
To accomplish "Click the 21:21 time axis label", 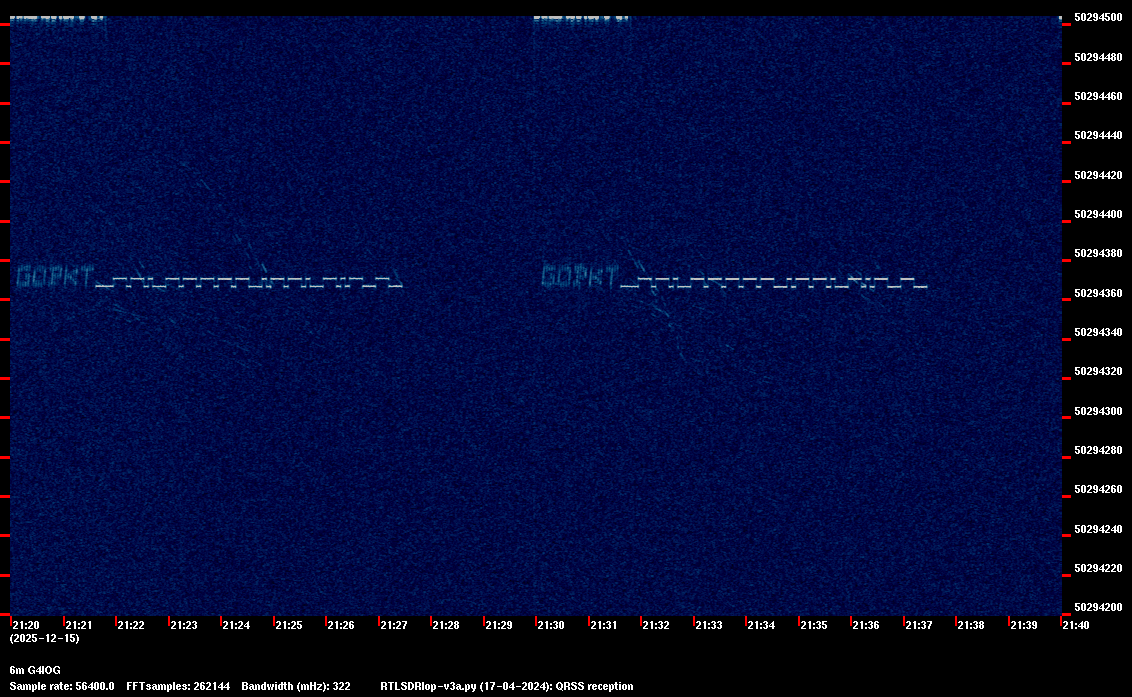I will 79,625.
